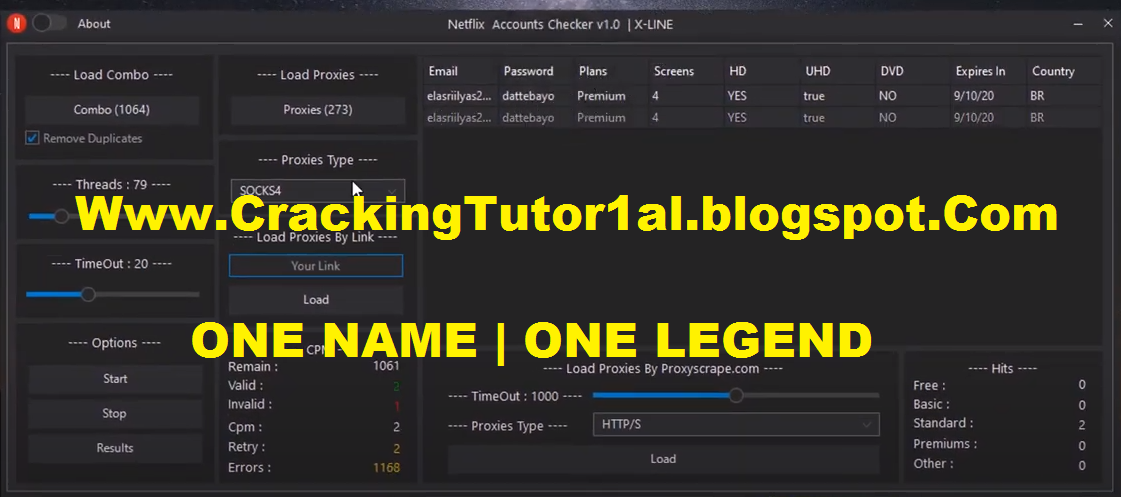Viewport: 1121px width, 497px height.
Task: Click the 'Remain :' label
Action: pos(252,366)
